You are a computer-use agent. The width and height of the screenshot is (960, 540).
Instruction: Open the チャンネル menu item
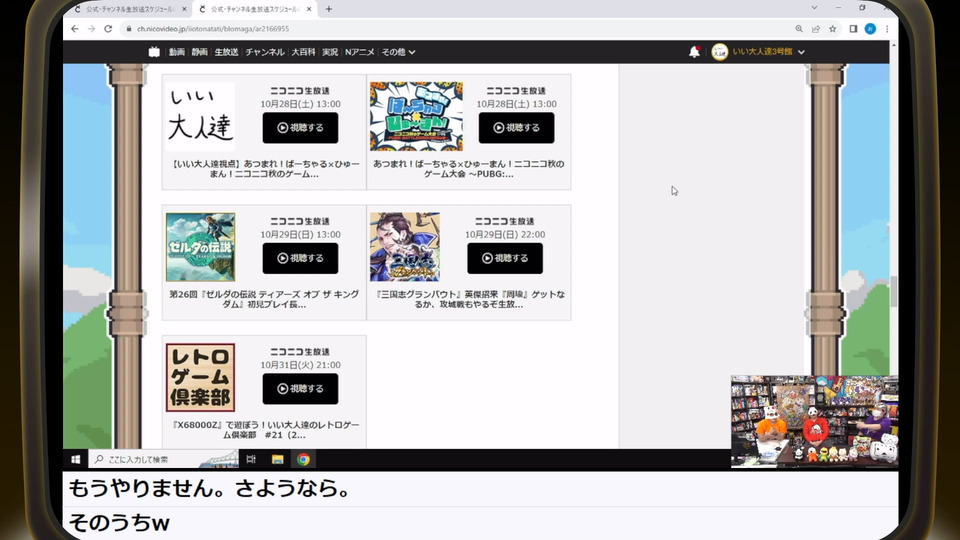[x=264, y=52]
